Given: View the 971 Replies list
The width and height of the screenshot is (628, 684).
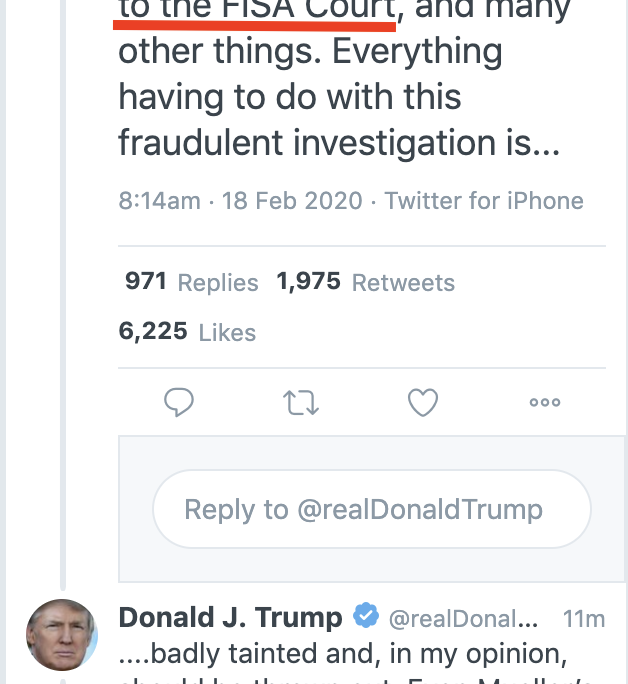Looking at the screenshot, I should click(191, 282).
